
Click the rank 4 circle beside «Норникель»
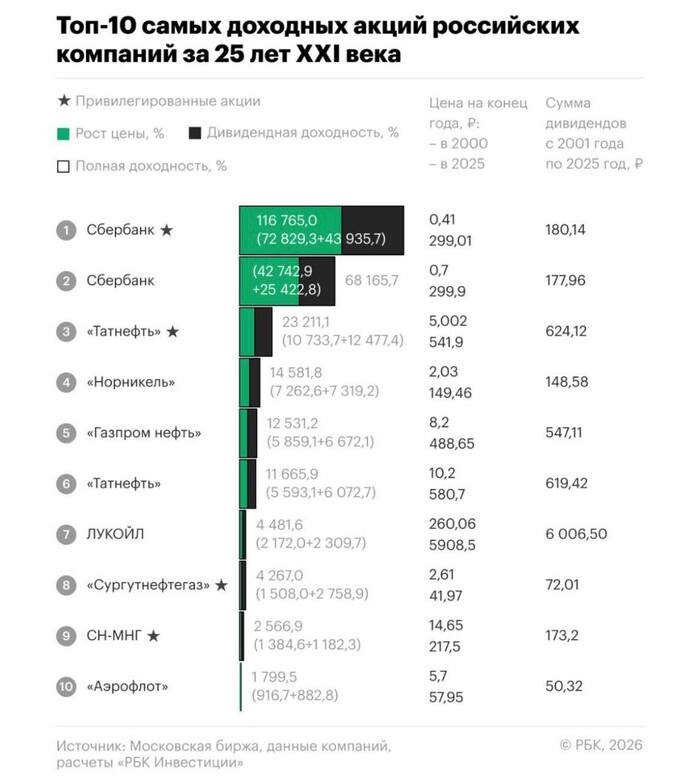66,382
